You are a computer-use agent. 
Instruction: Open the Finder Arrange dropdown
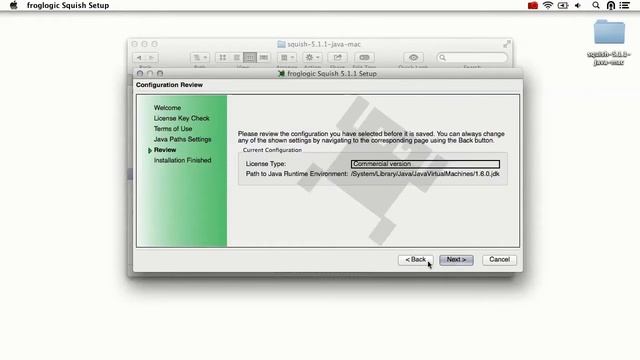(x=287, y=58)
